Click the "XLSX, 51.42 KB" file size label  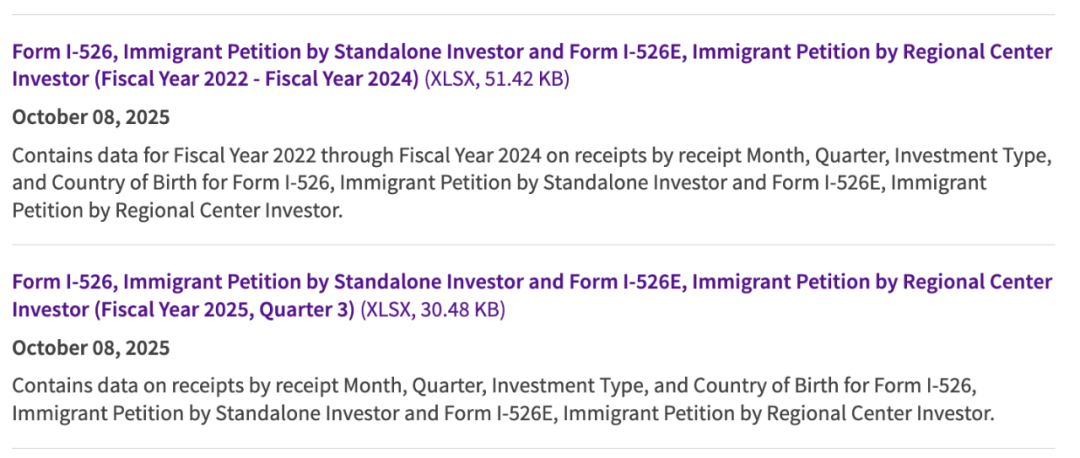click(x=497, y=79)
